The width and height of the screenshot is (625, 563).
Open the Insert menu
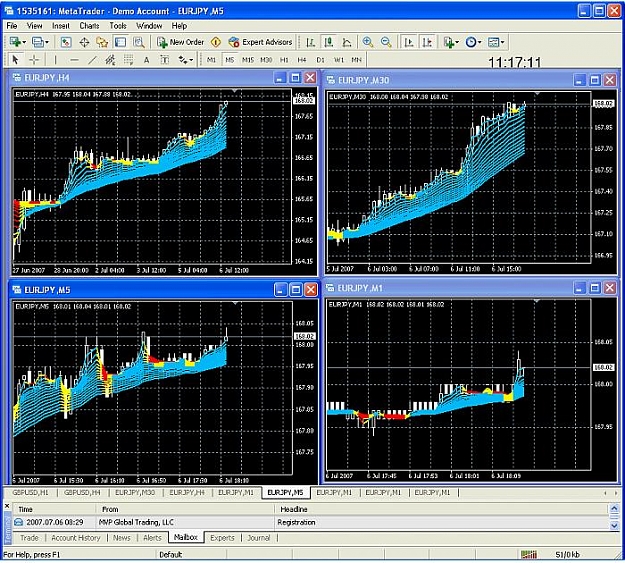pyautogui.click(x=61, y=26)
